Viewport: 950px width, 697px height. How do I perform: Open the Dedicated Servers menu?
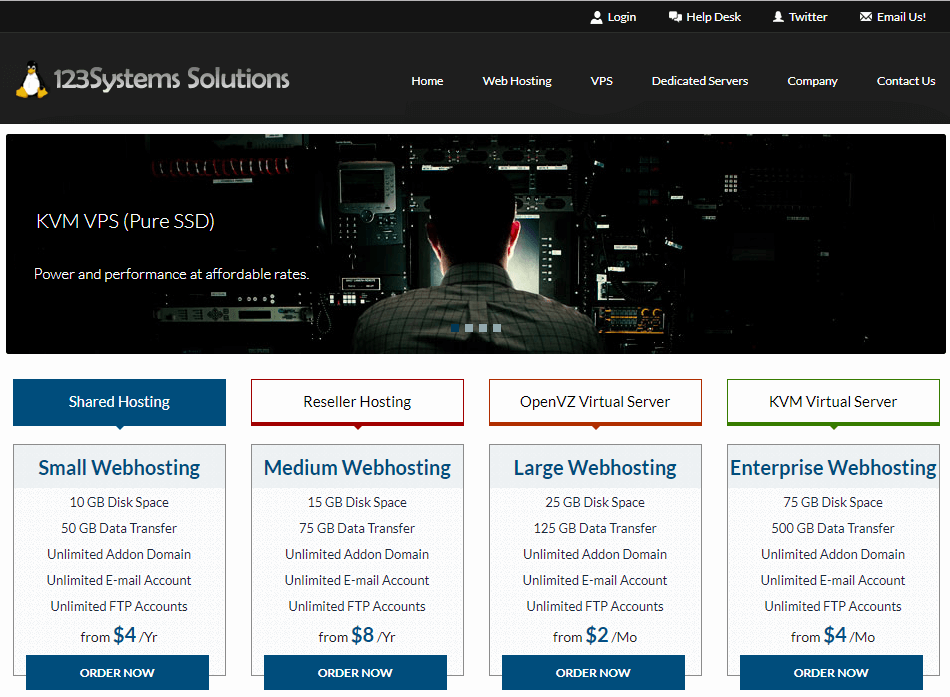tap(699, 81)
